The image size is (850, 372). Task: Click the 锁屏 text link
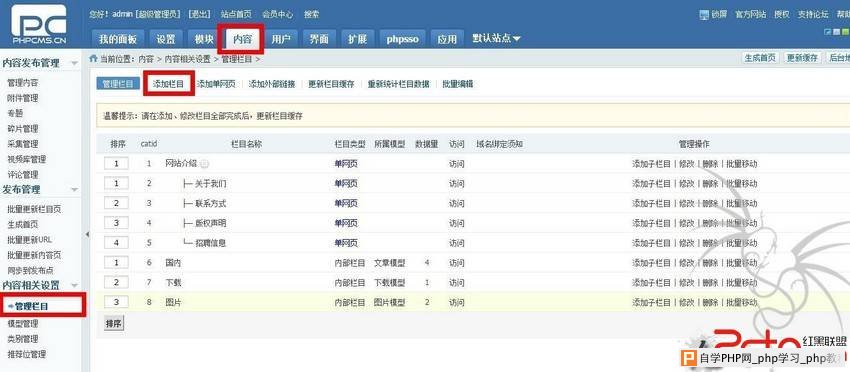coord(719,15)
